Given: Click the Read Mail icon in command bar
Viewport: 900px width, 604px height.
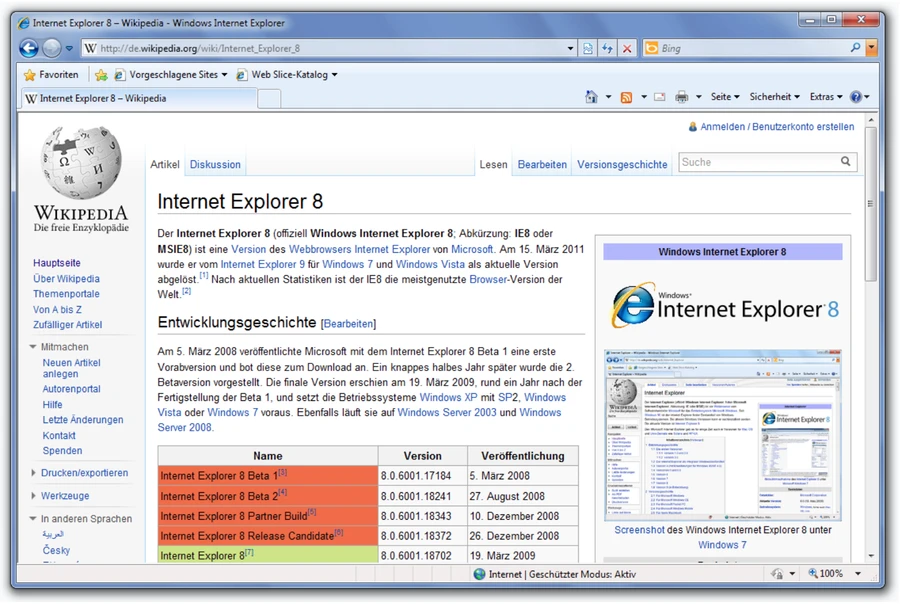Looking at the screenshot, I should click(x=660, y=97).
